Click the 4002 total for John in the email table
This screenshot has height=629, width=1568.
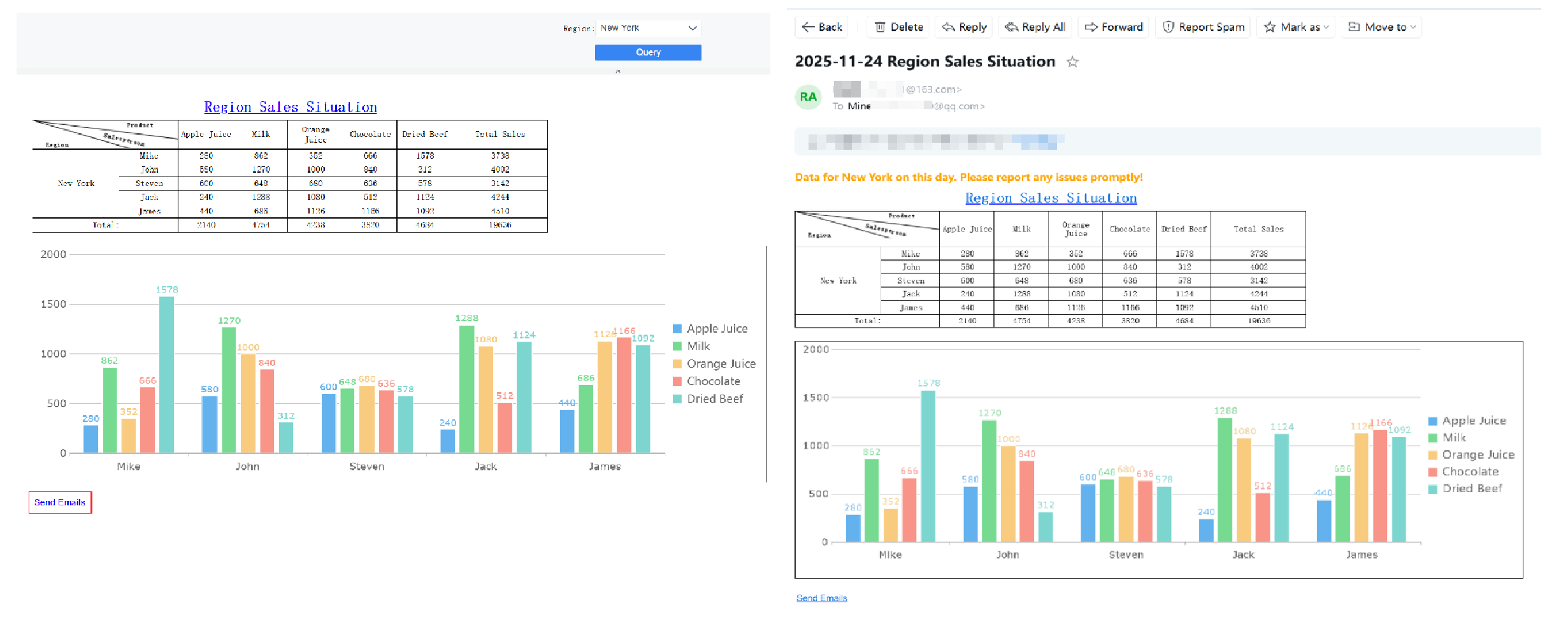pyautogui.click(x=1258, y=267)
